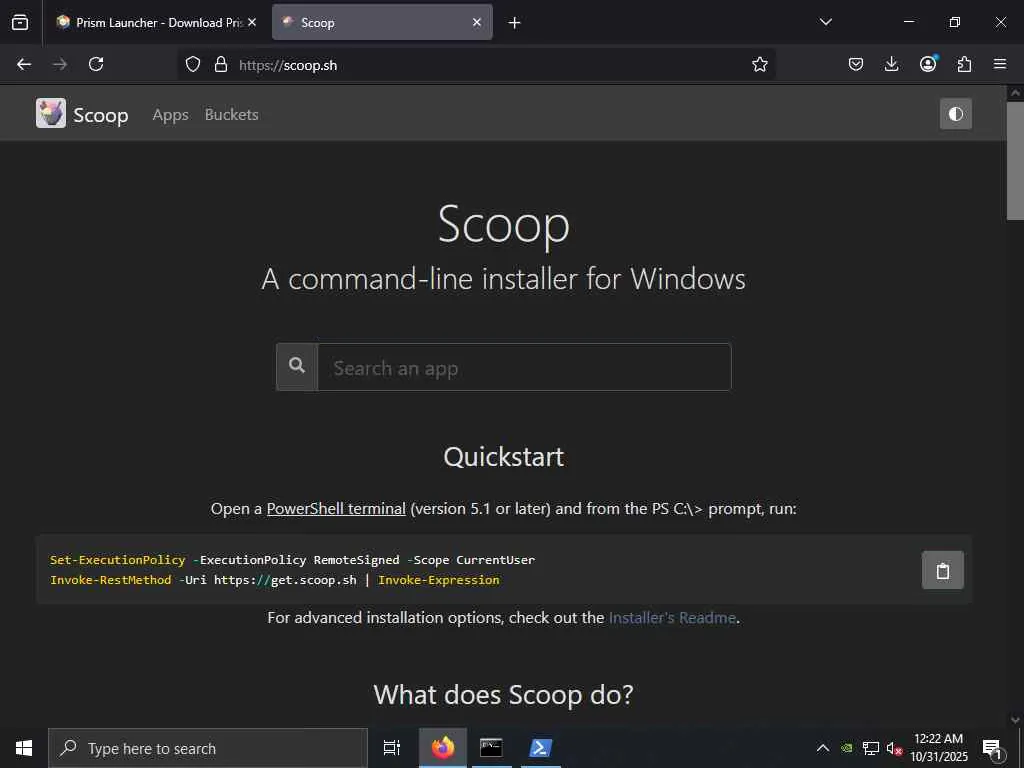Reload the current page

pos(96,64)
